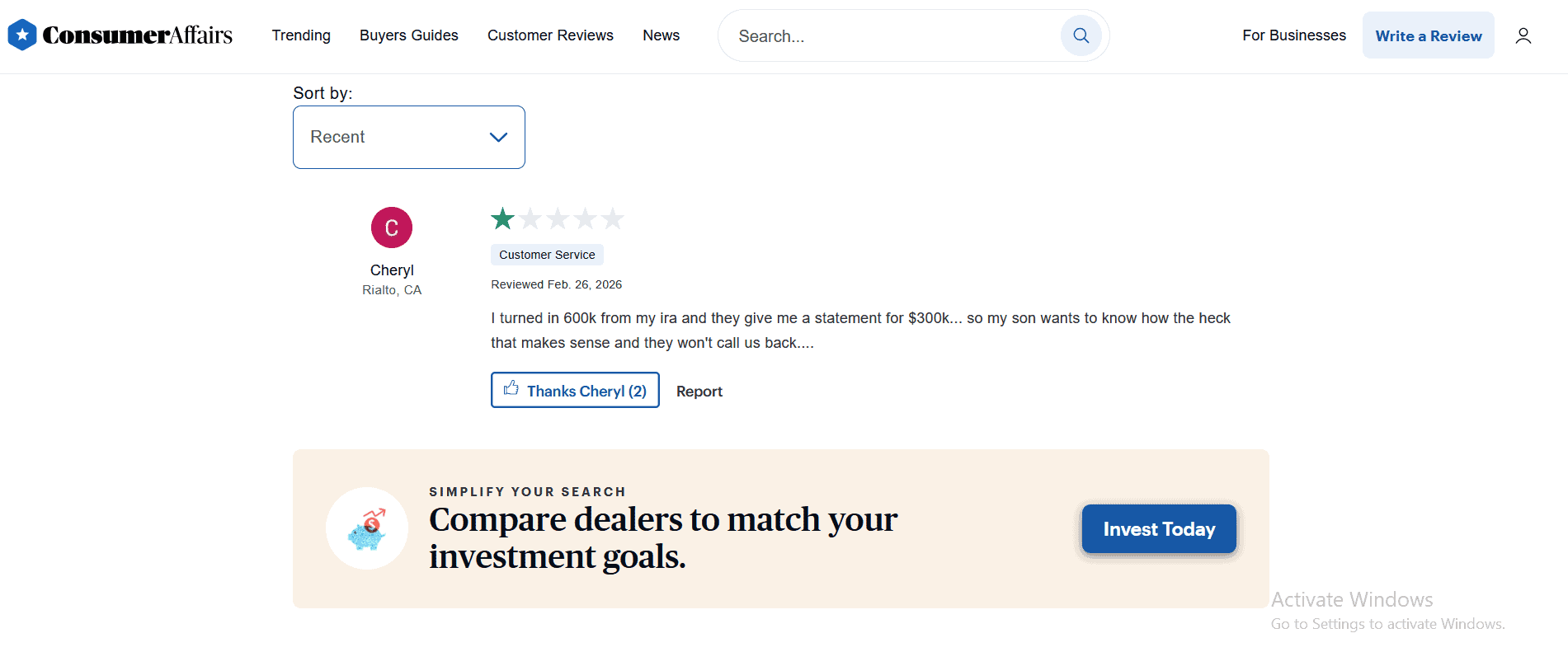Click the Reviewed Feb. 26, 2026 date

pos(557,284)
